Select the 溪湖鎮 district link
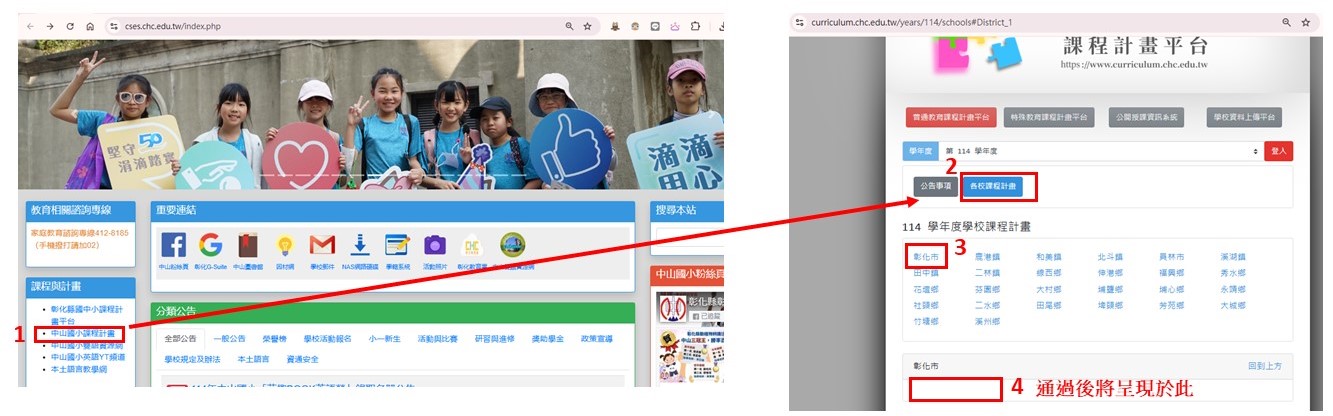The image size is (1333, 416). coord(1232,257)
